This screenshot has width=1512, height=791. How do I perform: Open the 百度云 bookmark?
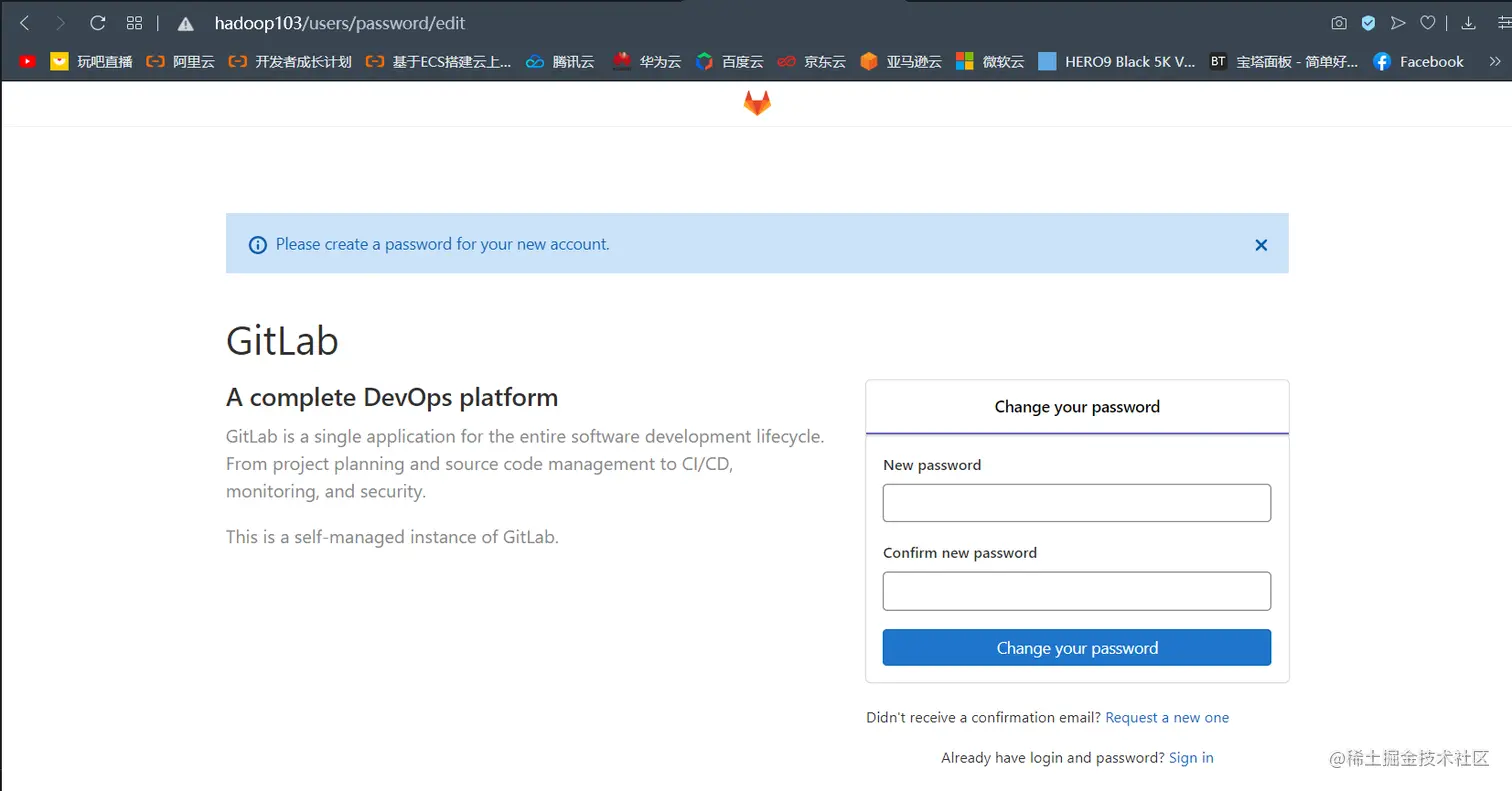729,62
